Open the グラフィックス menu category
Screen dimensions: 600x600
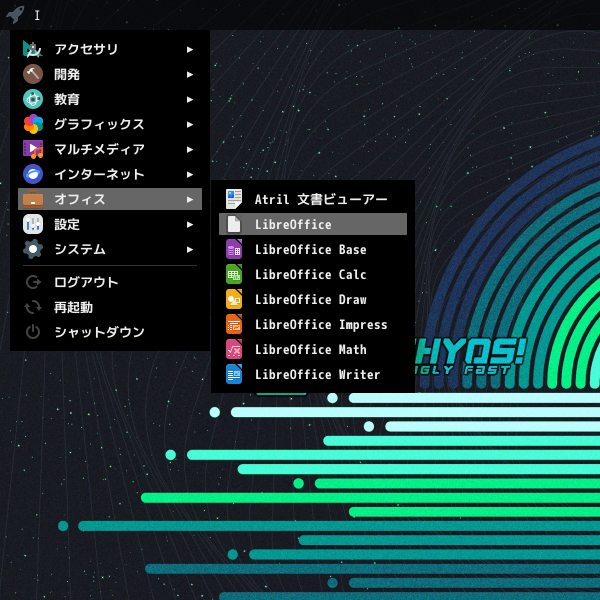click(110, 124)
